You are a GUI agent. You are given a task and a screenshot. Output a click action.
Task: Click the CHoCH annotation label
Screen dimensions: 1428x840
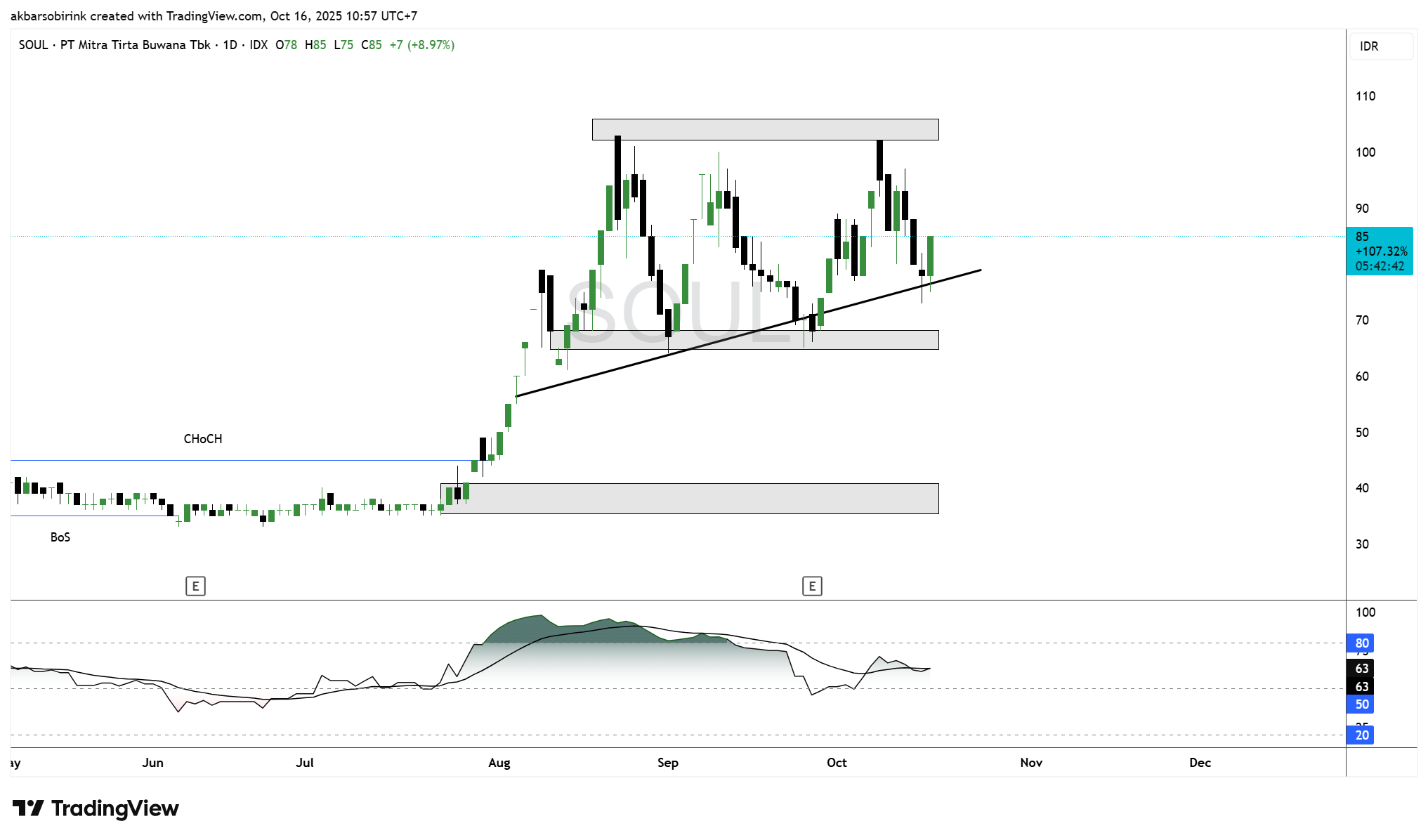[203, 439]
